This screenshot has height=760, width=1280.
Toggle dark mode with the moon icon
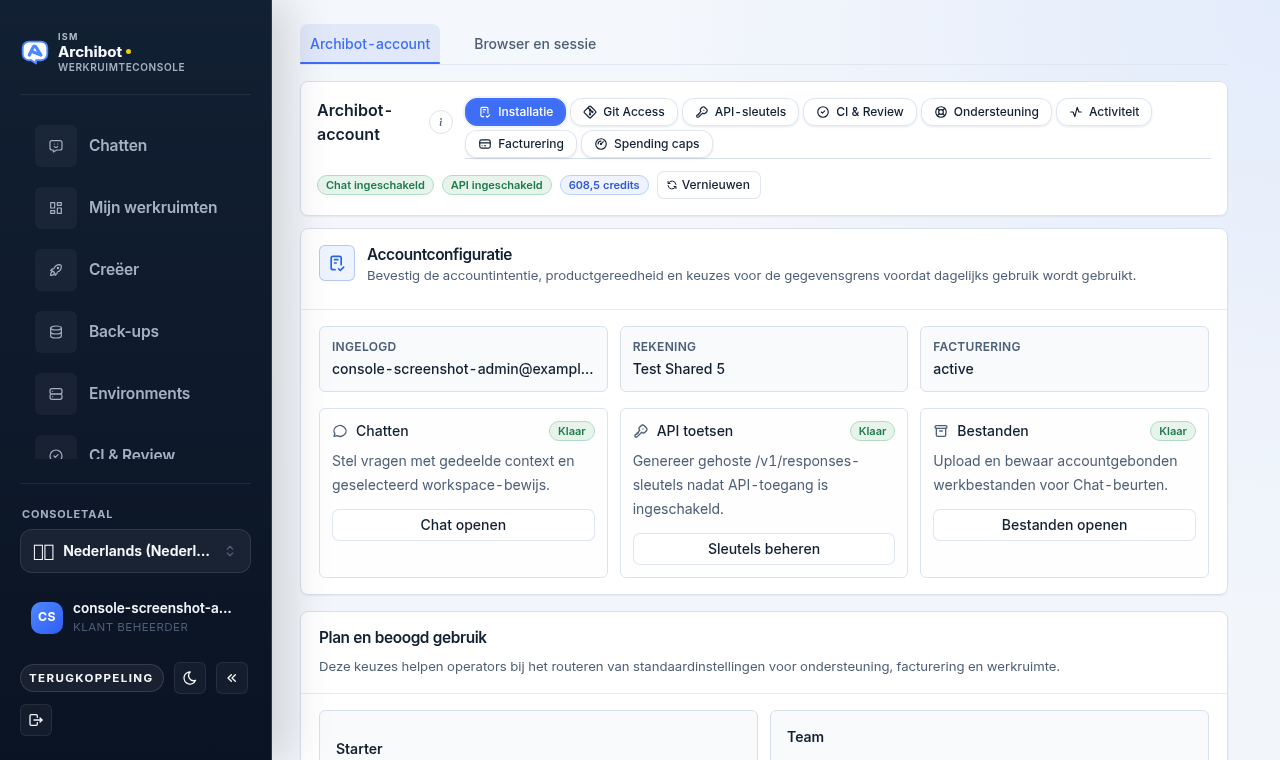point(190,678)
